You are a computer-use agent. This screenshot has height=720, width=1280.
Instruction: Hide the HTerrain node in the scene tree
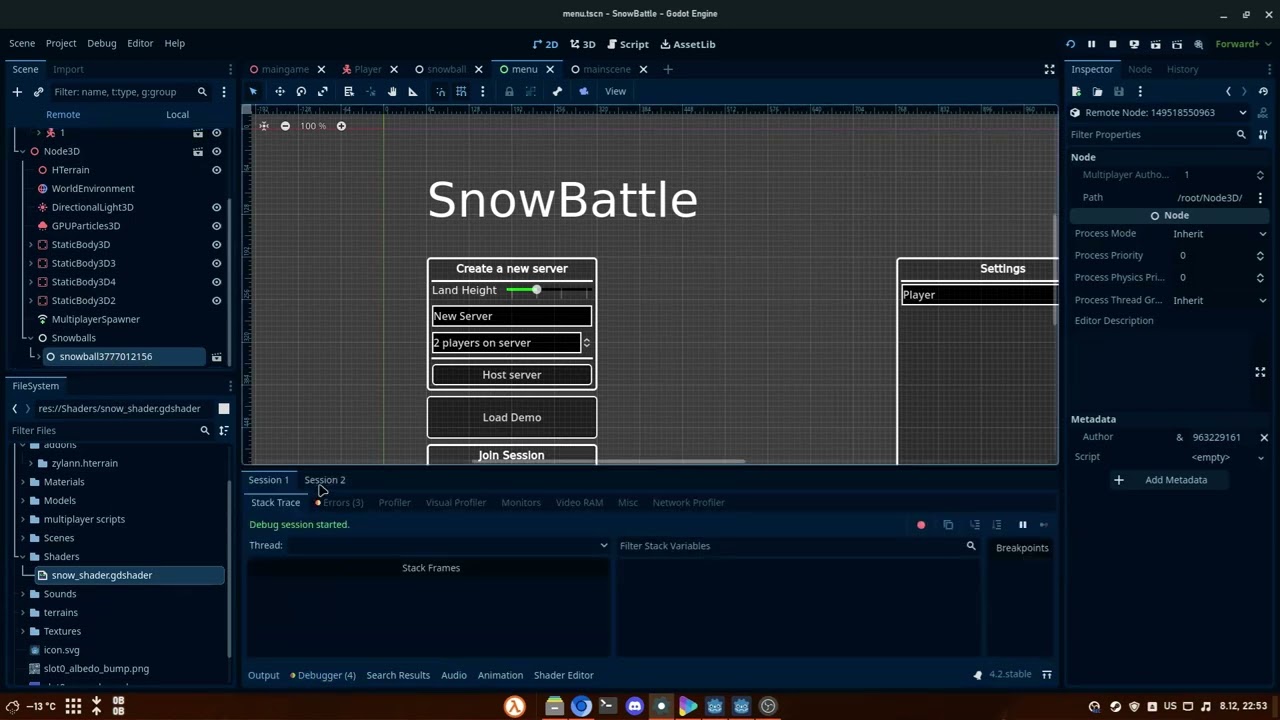pos(216,169)
